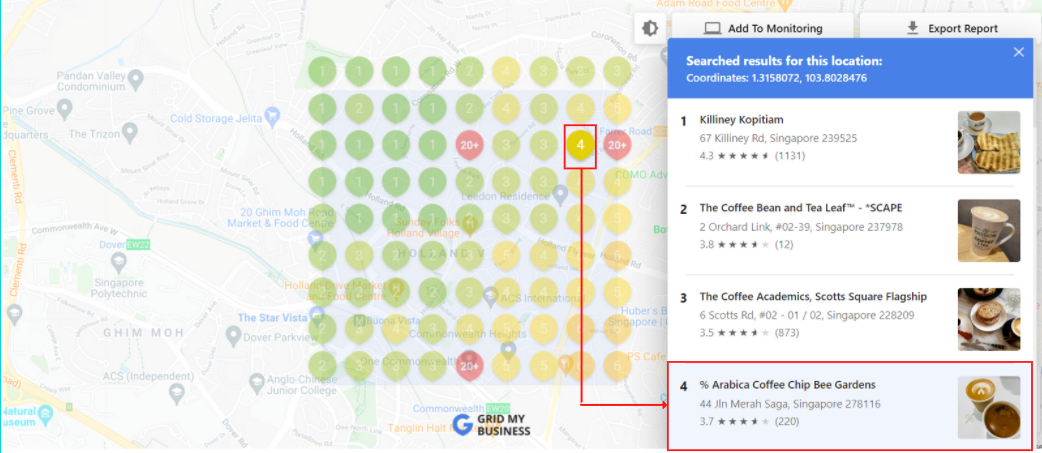This screenshot has height=453, width=1042.
Task: Click the address 67 Killiney Rd, Singapore 239525
Action: pos(778,138)
